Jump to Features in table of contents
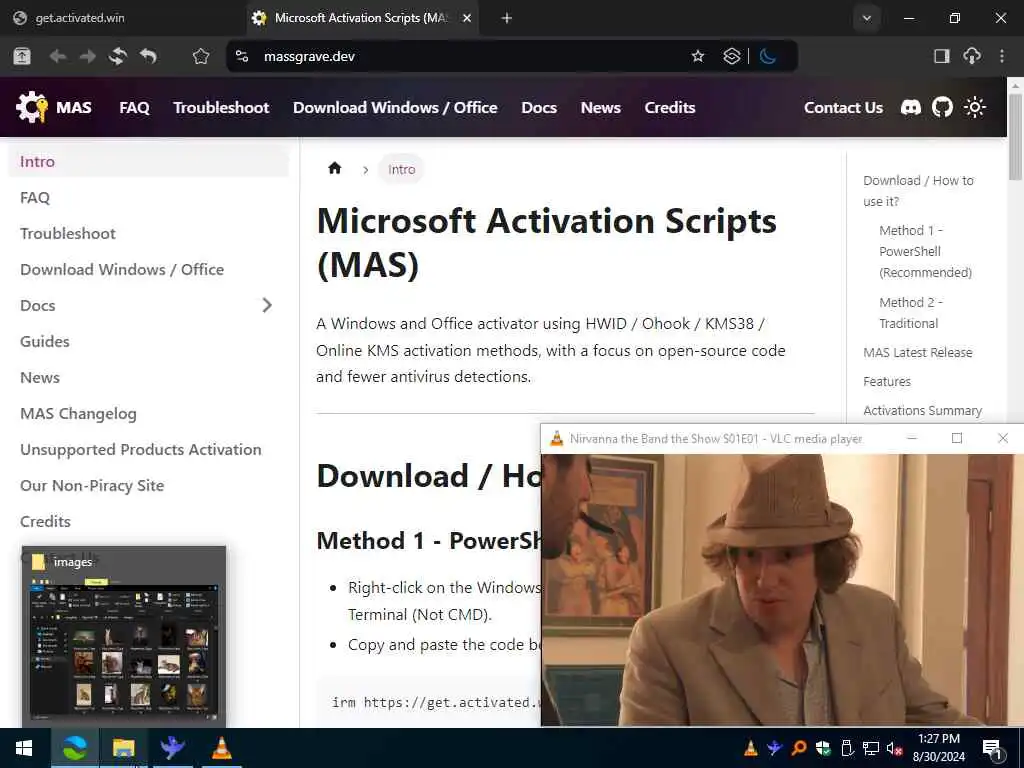The width and height of the screenshot is (1024, 768). tap(887, 381)
